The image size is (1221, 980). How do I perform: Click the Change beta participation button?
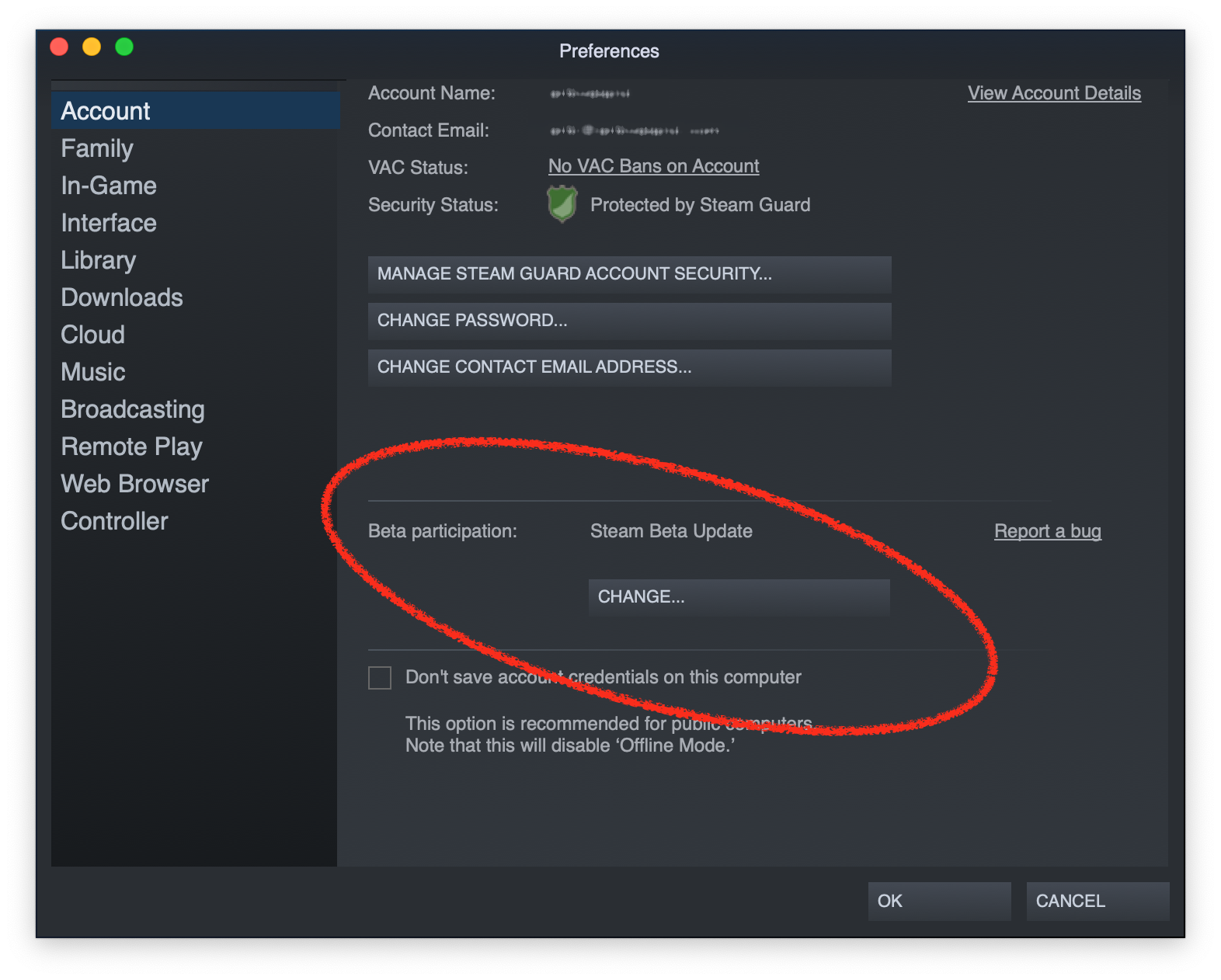tap(739, 597)
